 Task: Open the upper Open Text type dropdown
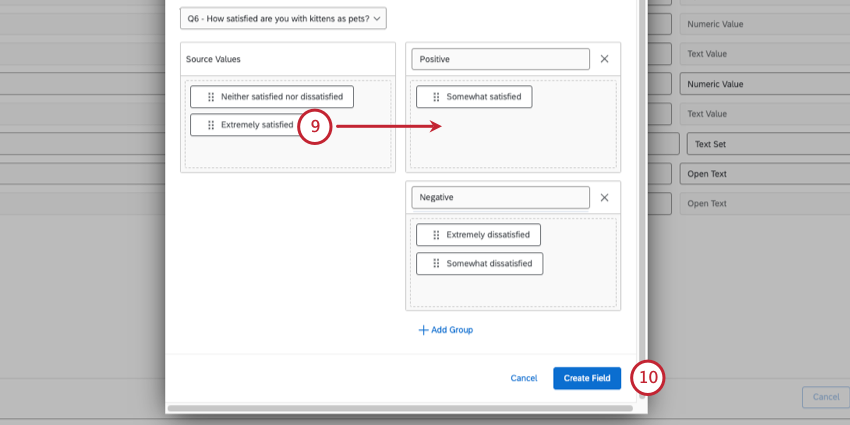click(765, 174)
